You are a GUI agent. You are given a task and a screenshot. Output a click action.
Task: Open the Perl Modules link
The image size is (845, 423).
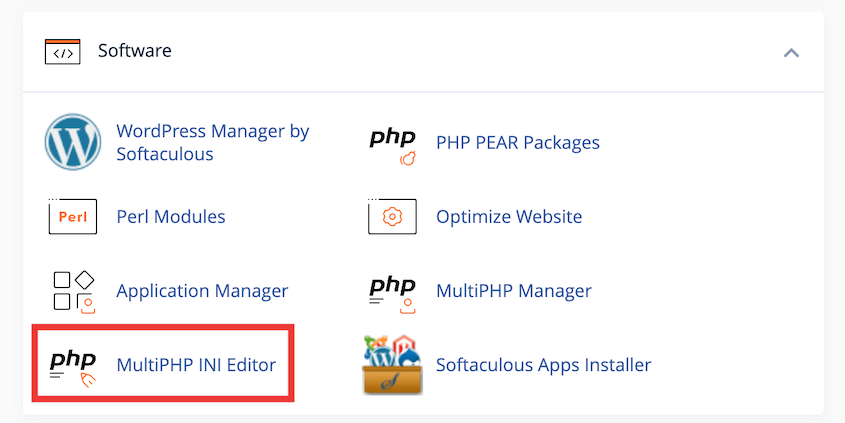tap(171, 217)
